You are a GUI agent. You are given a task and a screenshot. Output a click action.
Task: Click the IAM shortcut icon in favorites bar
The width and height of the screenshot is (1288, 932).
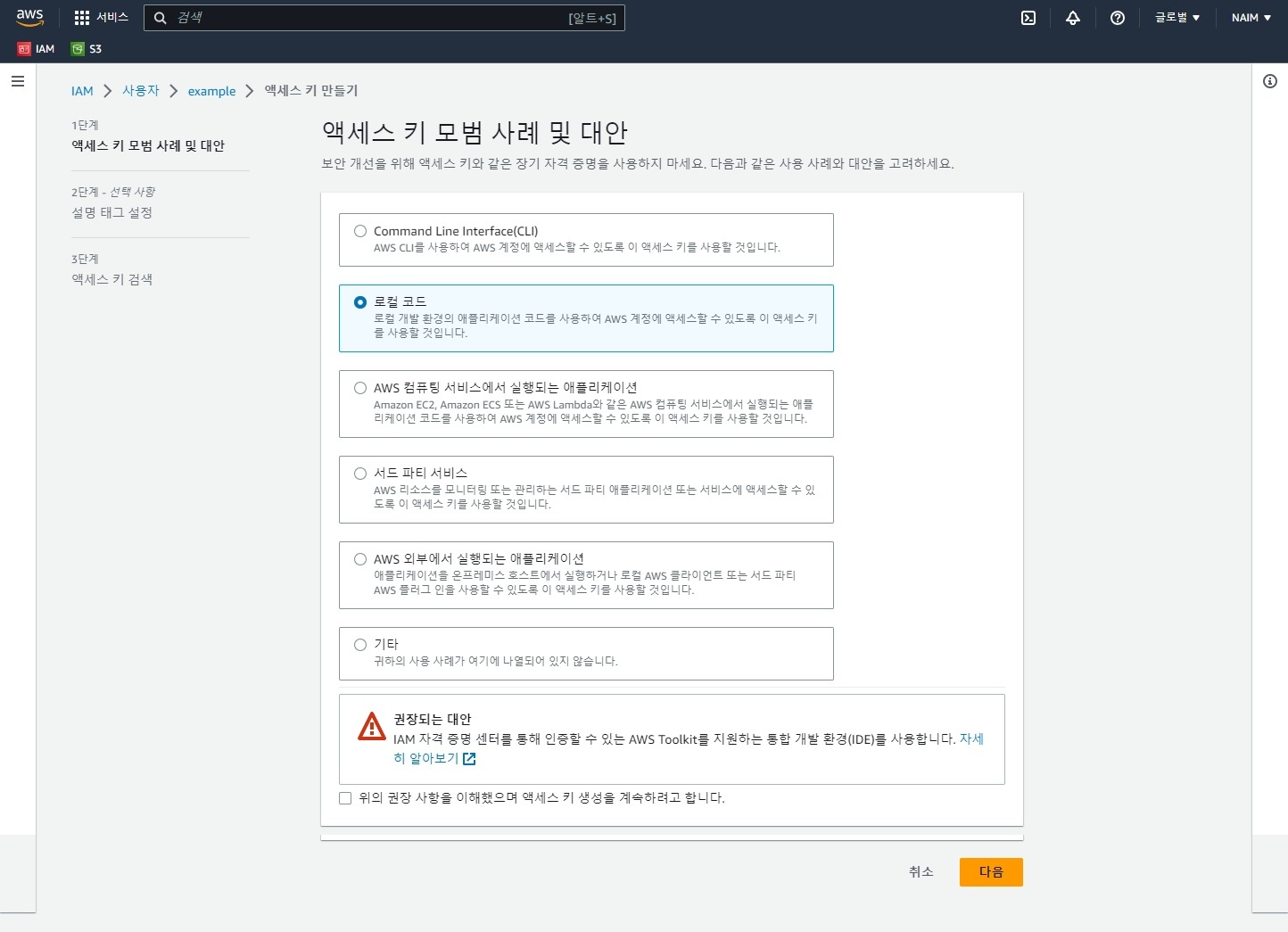click(x=24, y=49)
